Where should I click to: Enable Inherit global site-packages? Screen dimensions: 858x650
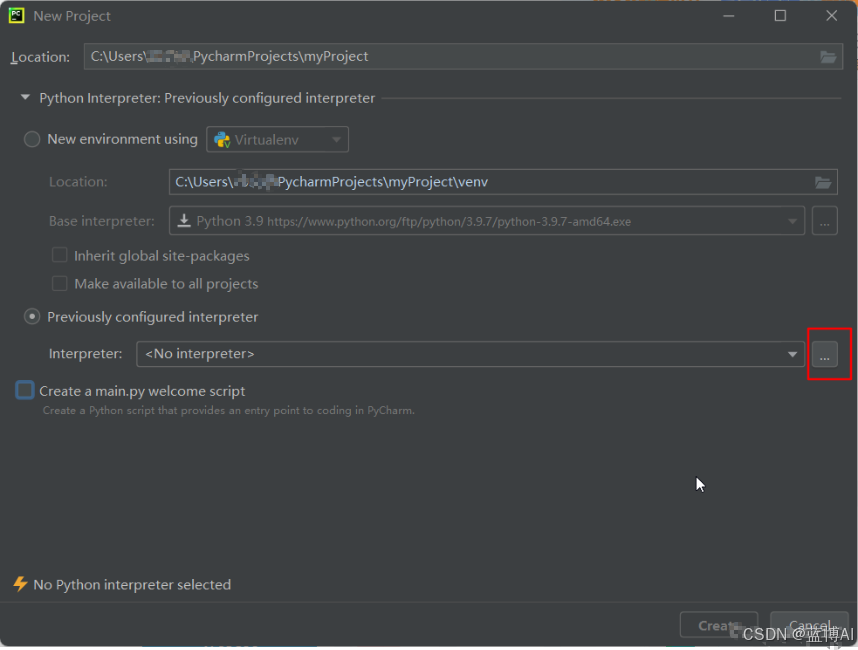tap(60, 255)
